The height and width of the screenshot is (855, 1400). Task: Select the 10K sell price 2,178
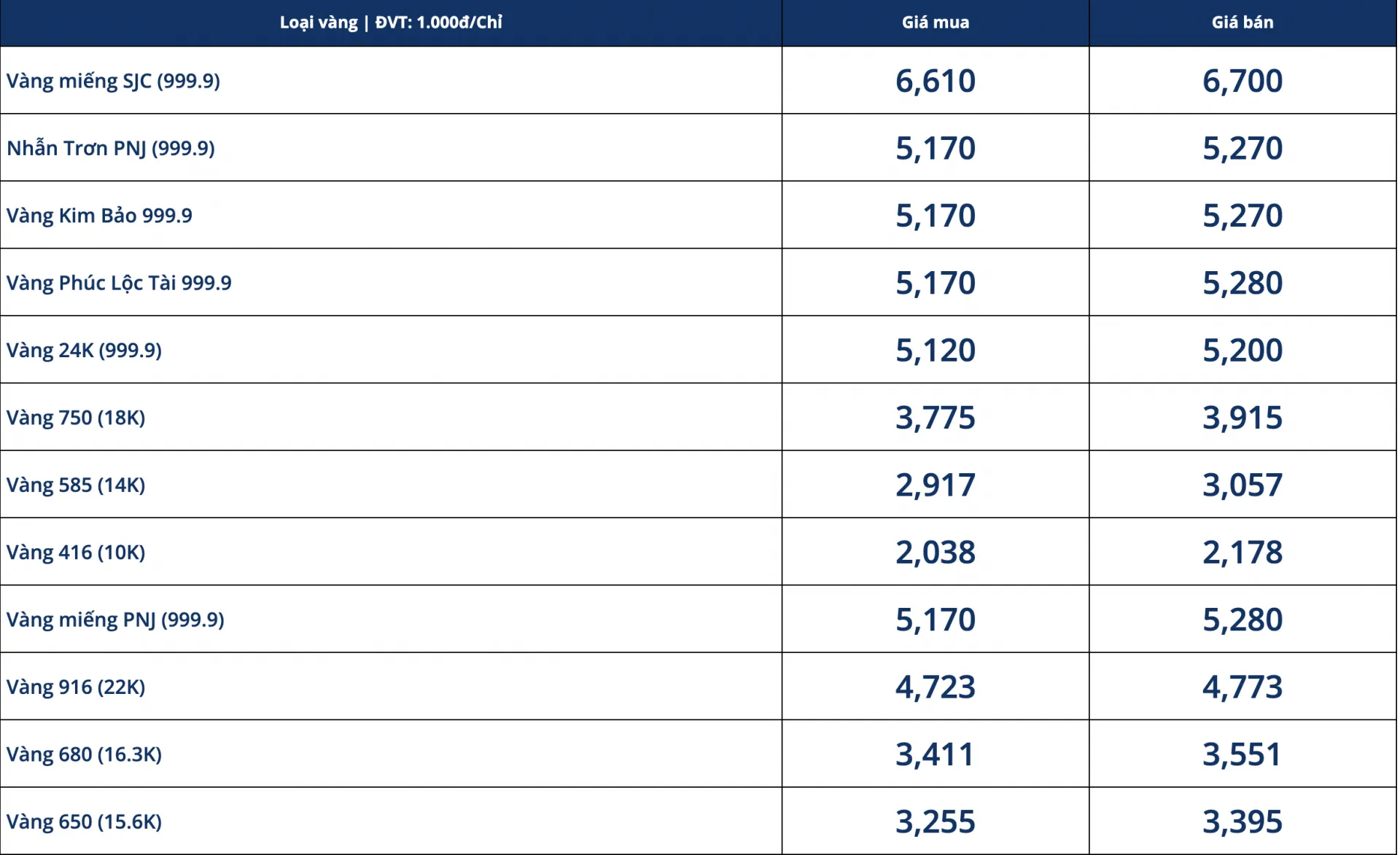[x=1242, y=552]
